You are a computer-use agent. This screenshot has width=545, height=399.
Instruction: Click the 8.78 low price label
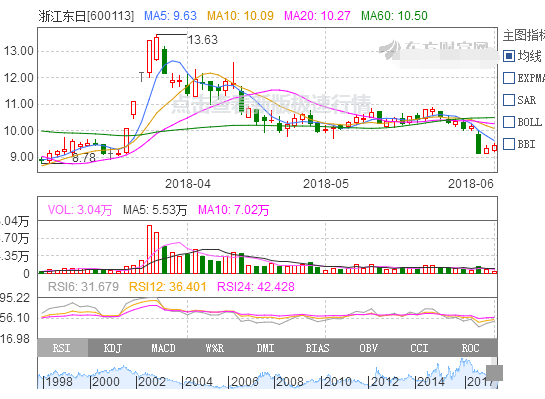(84, 158)
